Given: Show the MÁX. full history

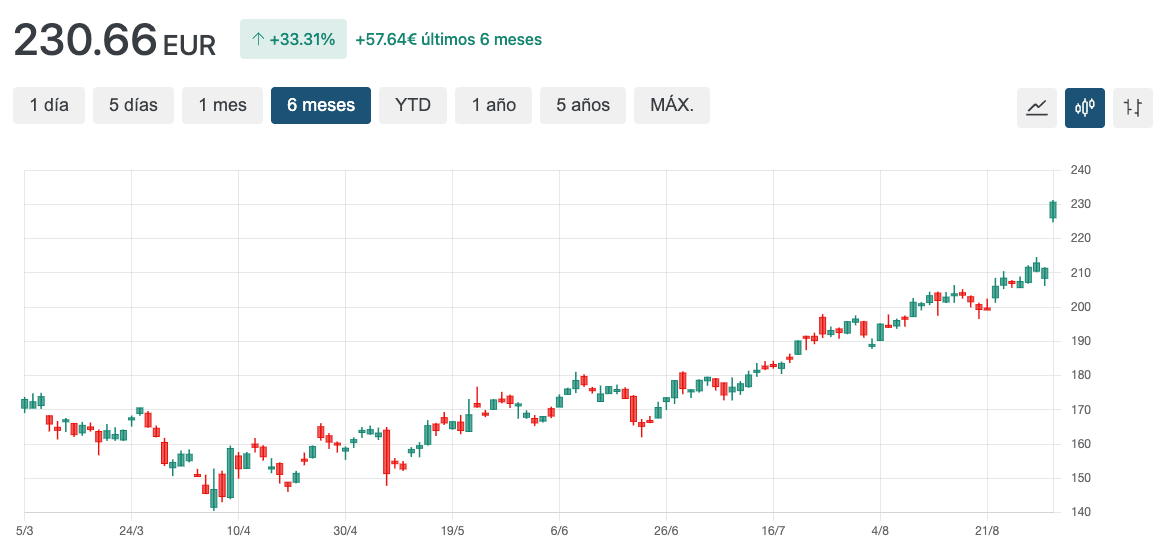Looking at the screenshot, I should pyautogui.click(x=672, y=105).
